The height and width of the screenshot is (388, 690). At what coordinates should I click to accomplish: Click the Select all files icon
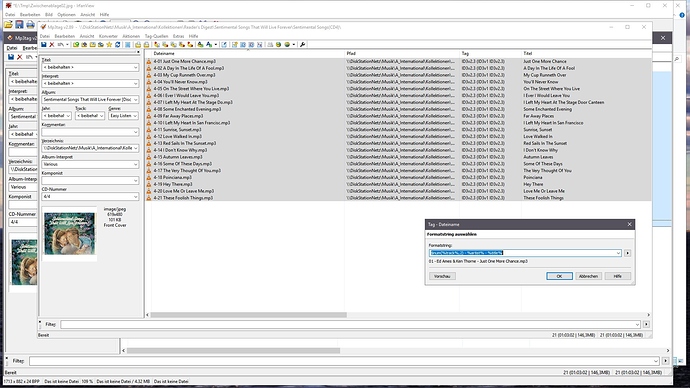(127, 44)
